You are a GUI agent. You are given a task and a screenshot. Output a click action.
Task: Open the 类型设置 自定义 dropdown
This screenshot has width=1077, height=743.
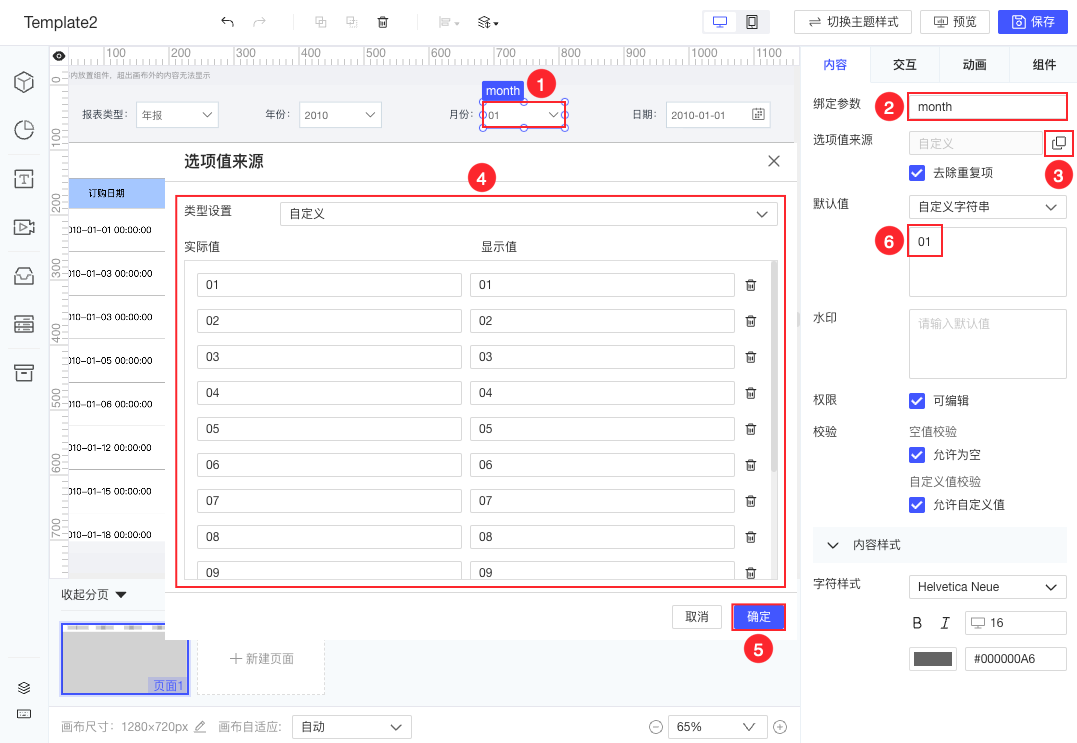coord(529,214)
